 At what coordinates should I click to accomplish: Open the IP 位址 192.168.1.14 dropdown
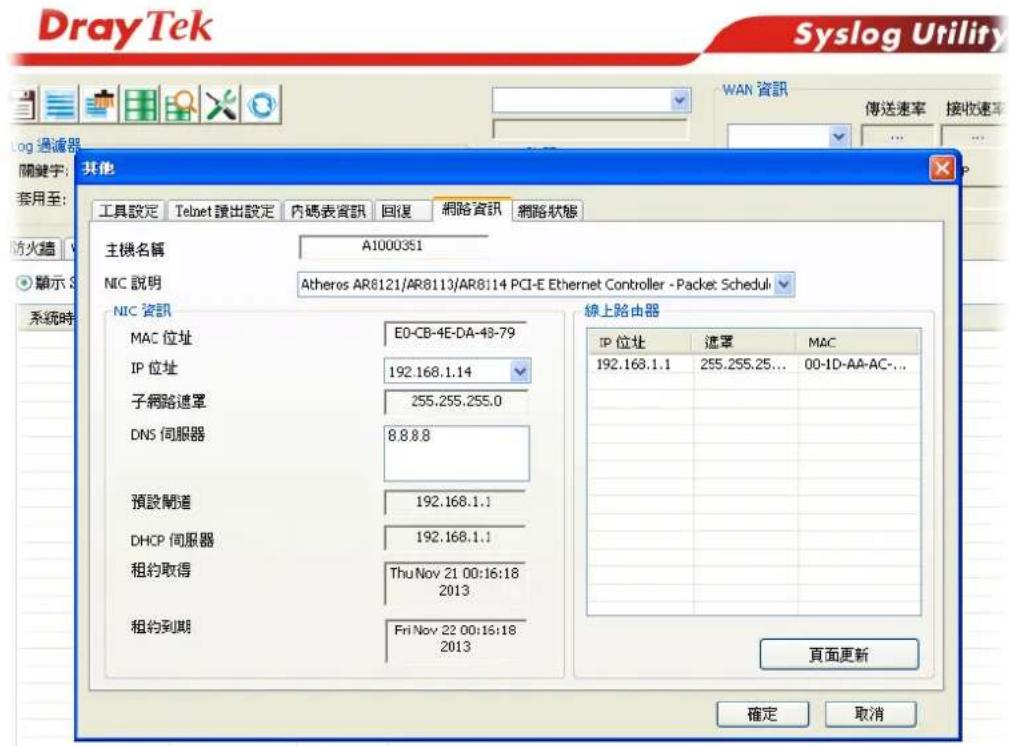point(520,371)
